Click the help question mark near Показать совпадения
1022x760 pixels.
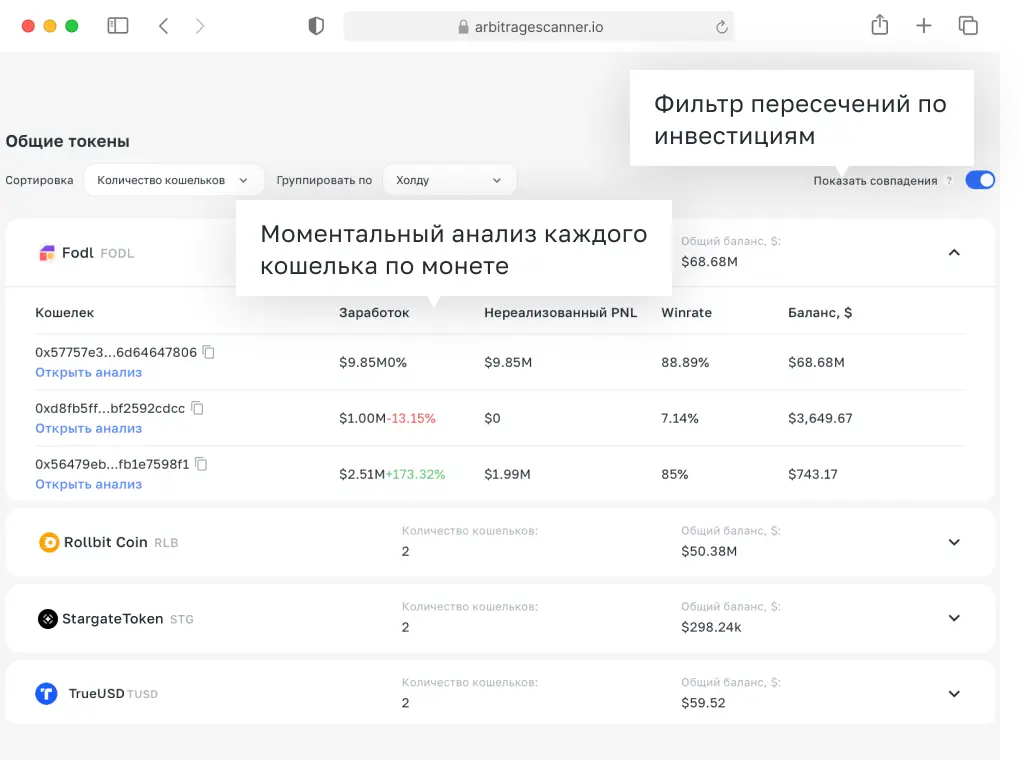coord(949,181)
